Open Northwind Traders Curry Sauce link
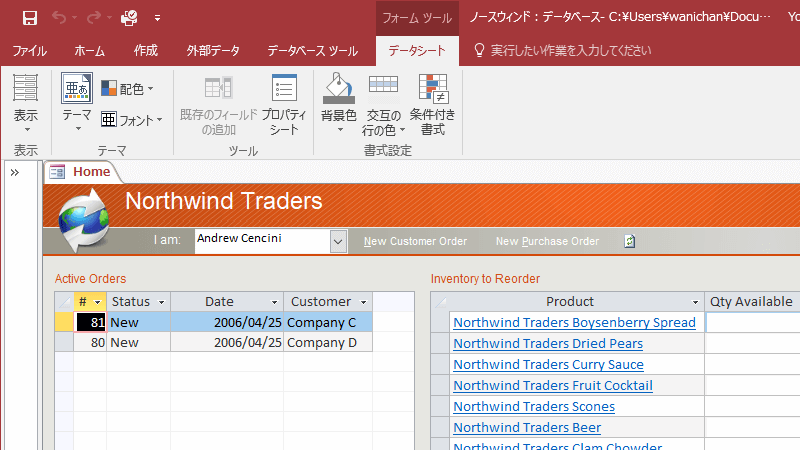Viewport: 800px width, 450px height. pyautogui.click(x=548, y=364)
